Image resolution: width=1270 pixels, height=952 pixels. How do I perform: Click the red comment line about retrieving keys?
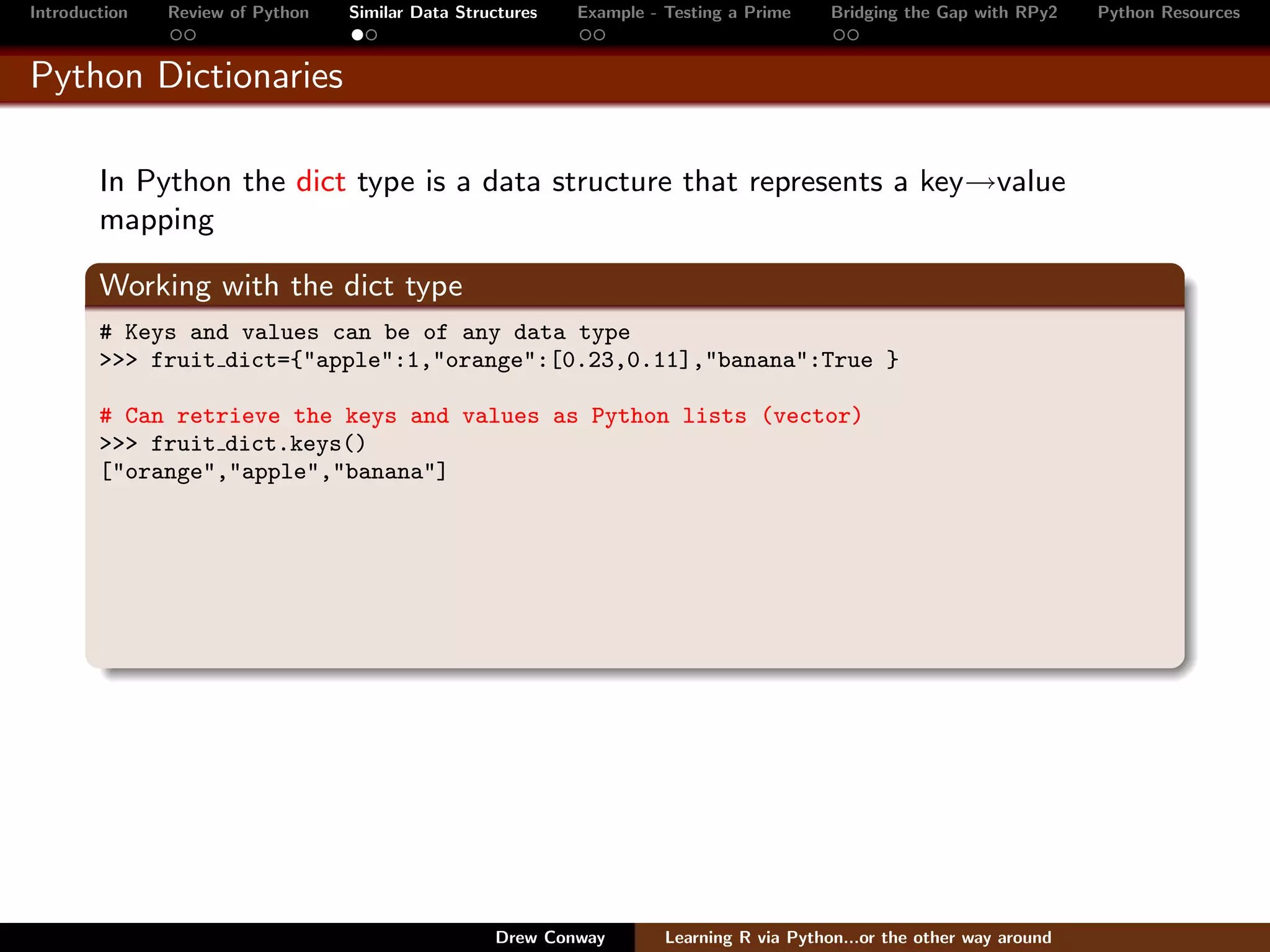481,416
